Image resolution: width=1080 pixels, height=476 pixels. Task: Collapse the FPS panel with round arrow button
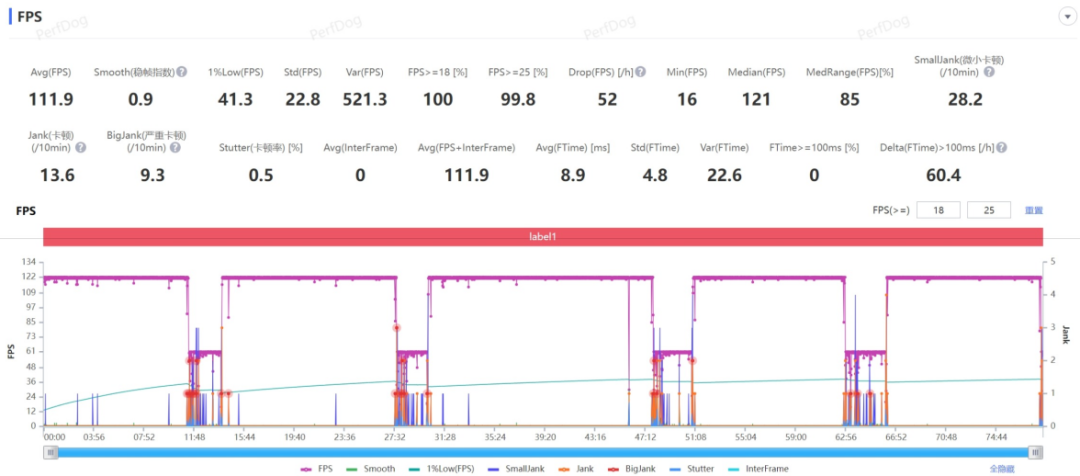pyautogui.click(x=1067, y=17)
